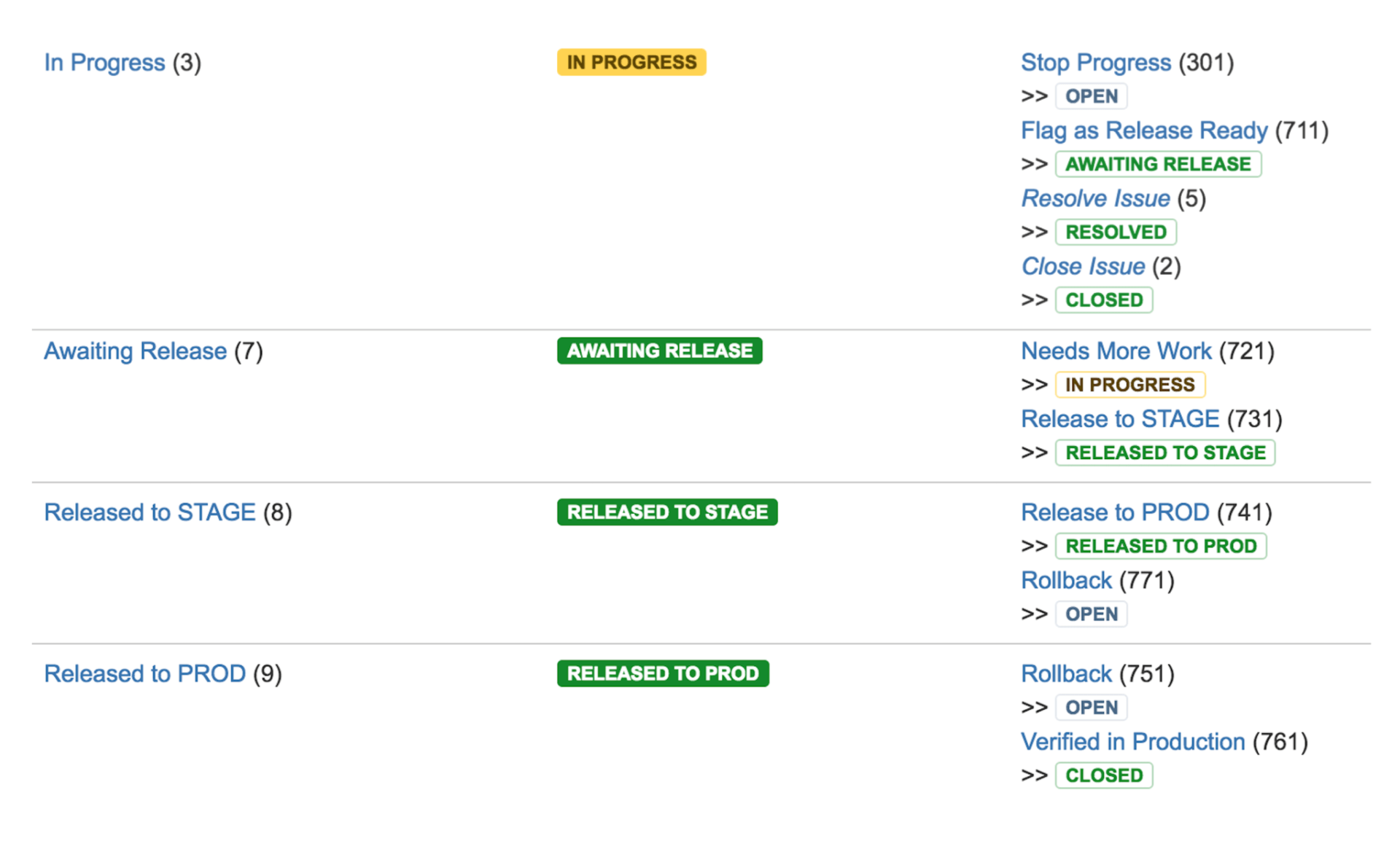Image resolution: width=1400 pixels, height=841 pixels.
Task: Click the RELEASED TO STAGE status lozenge
Action: 666,512
